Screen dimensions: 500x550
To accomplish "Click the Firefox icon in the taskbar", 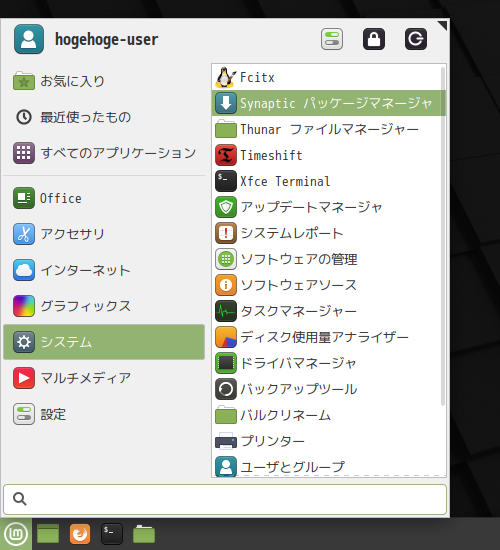I will [x=80, y=534].
